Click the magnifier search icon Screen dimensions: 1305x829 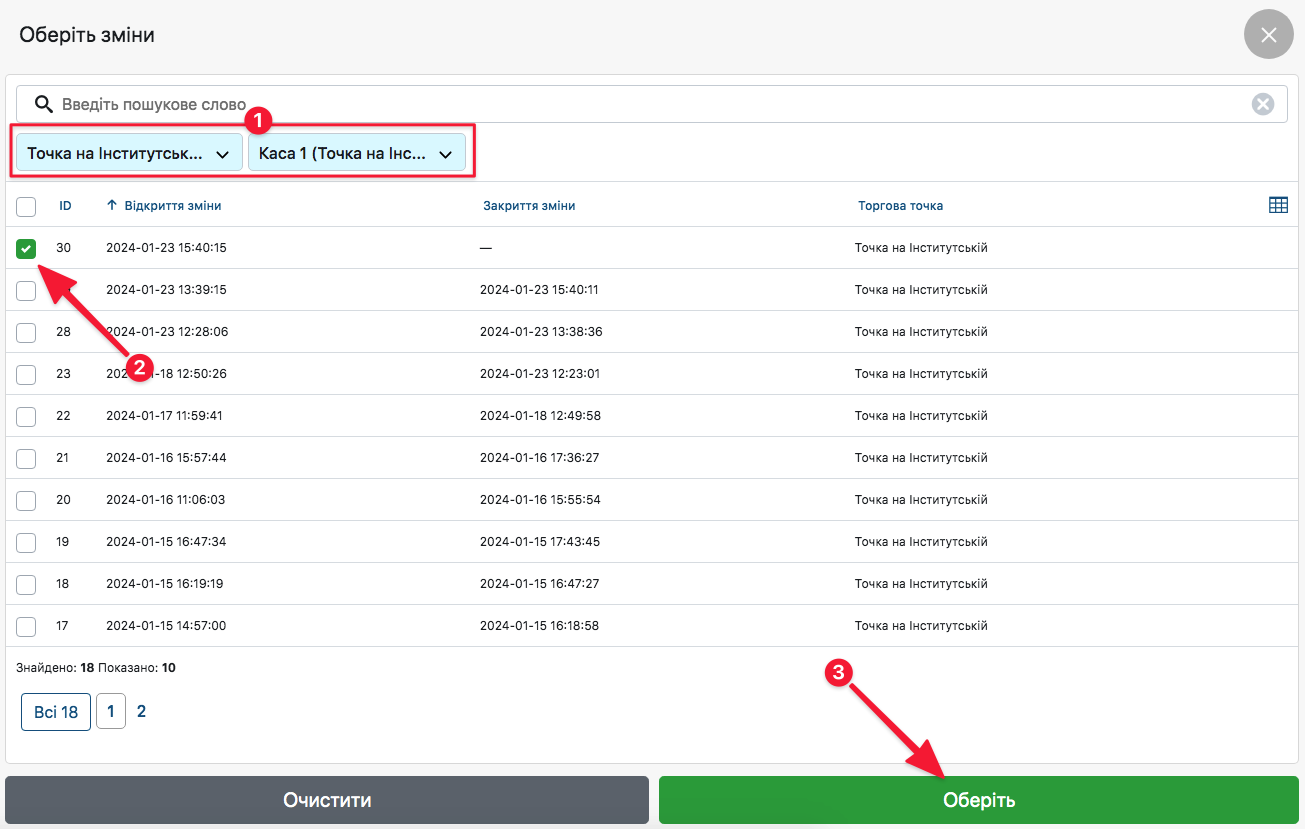43,104
